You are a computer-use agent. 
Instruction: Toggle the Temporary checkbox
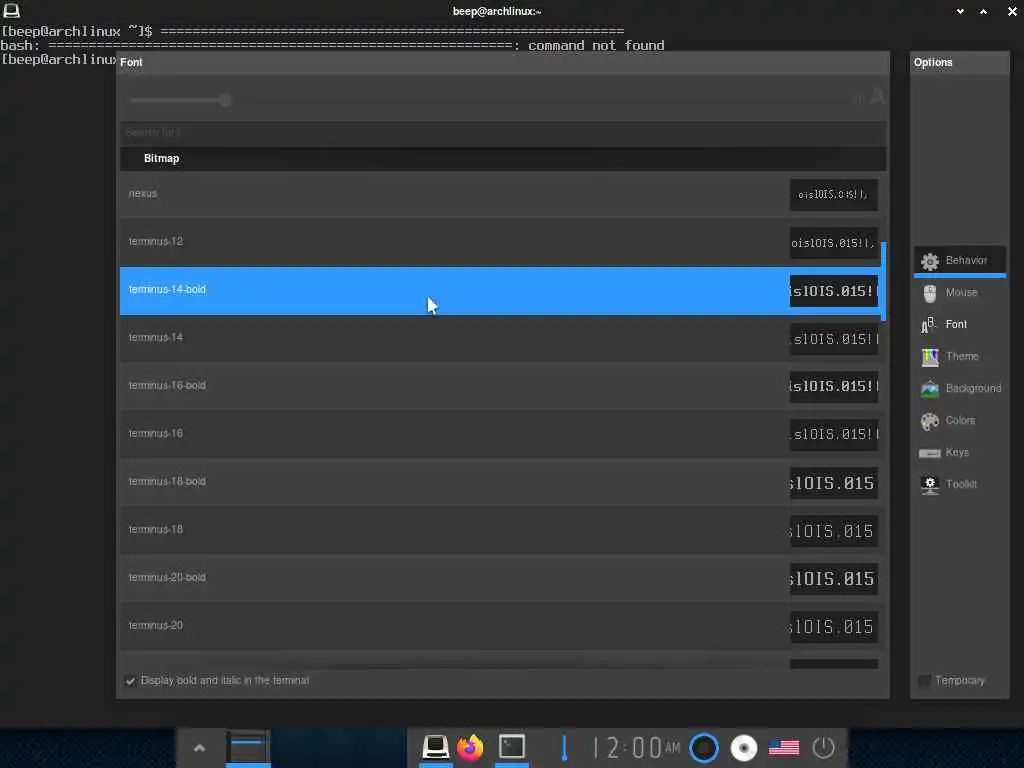click(x=924, y=680)
